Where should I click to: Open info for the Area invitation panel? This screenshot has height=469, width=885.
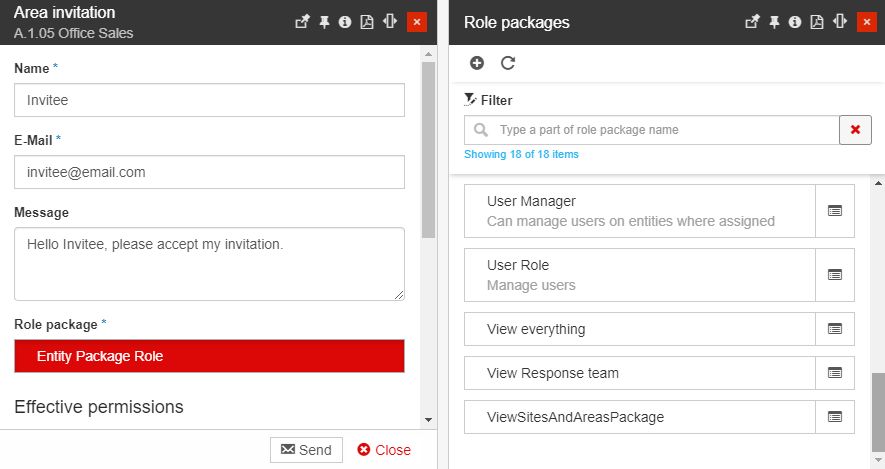345,22
